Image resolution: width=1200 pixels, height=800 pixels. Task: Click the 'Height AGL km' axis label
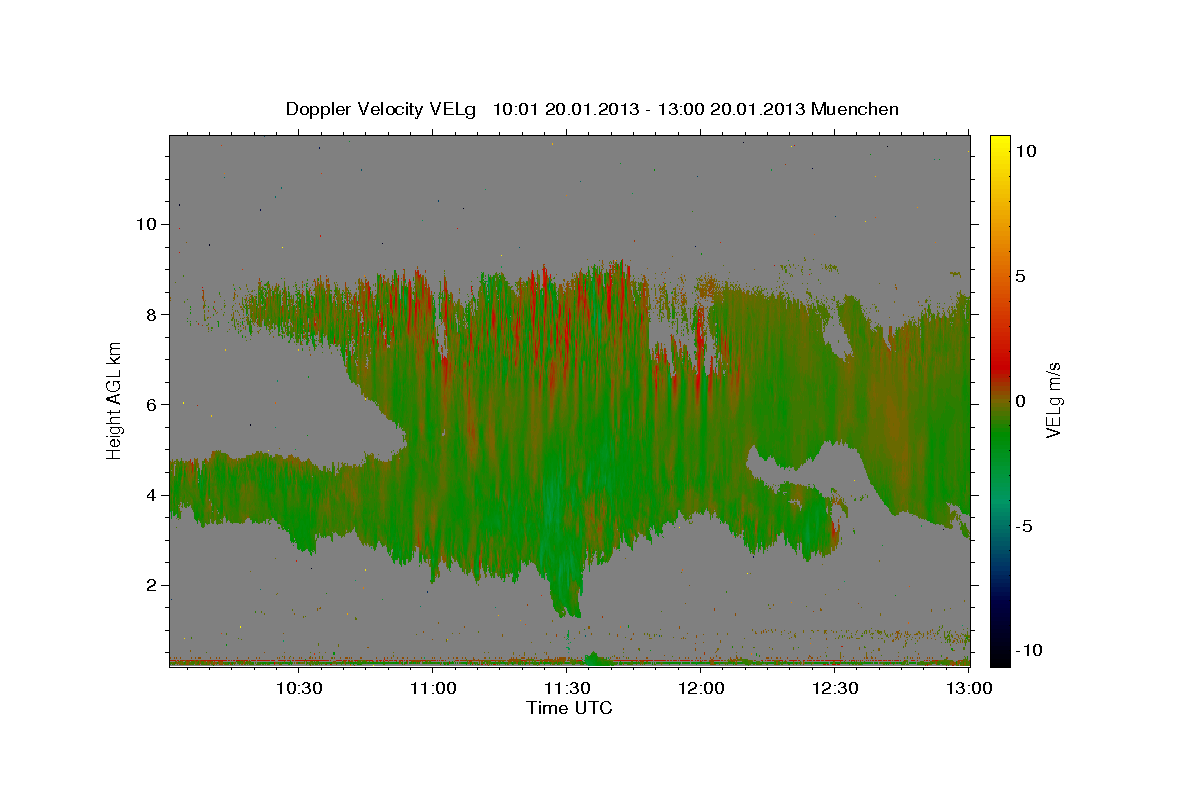click(115, 401)
